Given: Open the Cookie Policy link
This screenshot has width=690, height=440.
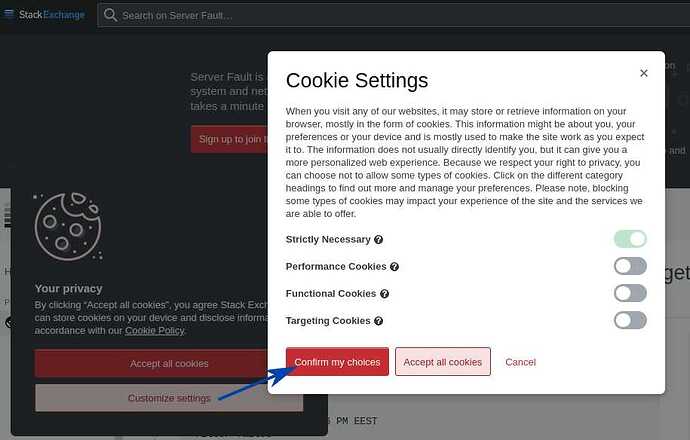Looking at the screenshot, I should click(x=154, y=330).
